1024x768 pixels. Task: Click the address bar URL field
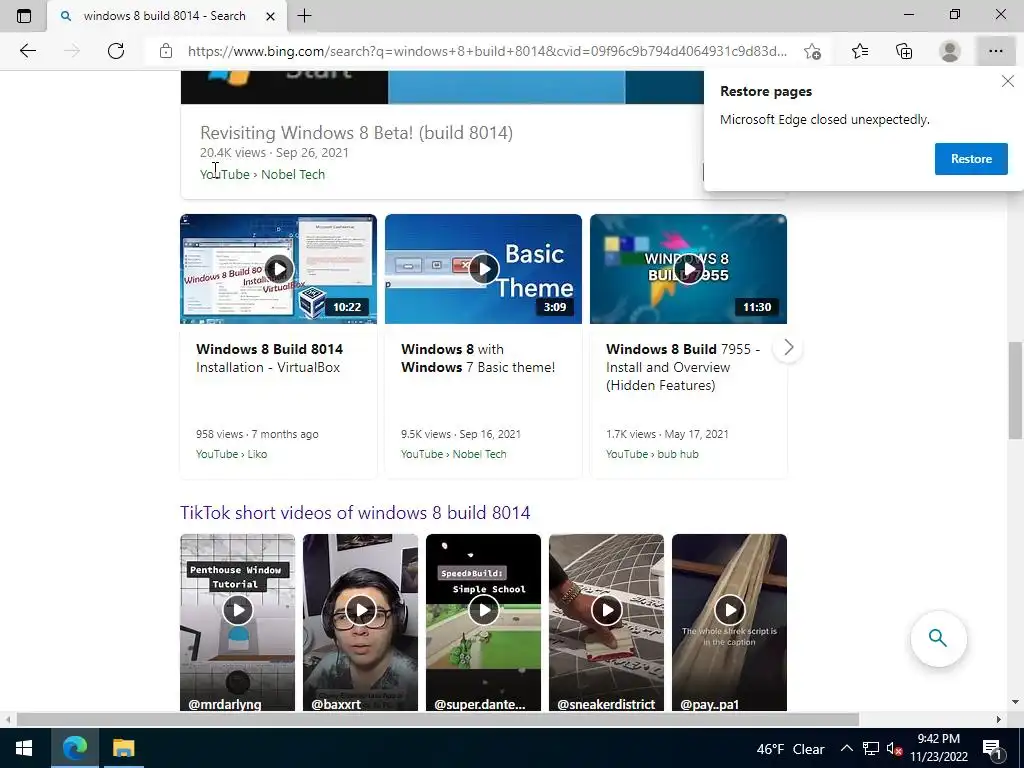point(487,51)
